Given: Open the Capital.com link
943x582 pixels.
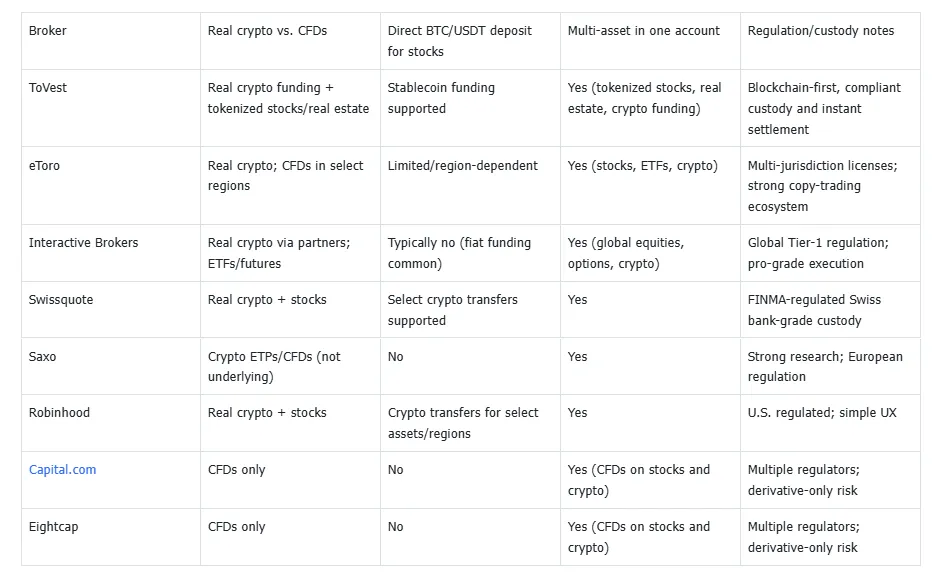Looking at the screenshot, I should click(x=62, y=470).
